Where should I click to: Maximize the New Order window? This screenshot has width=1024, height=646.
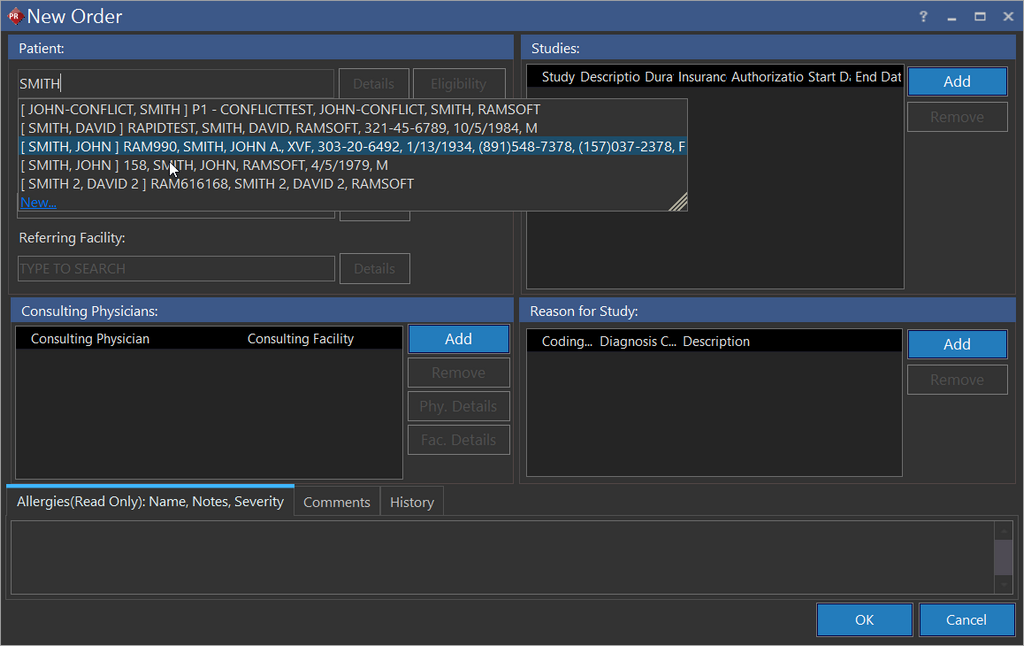click(980, 17)
